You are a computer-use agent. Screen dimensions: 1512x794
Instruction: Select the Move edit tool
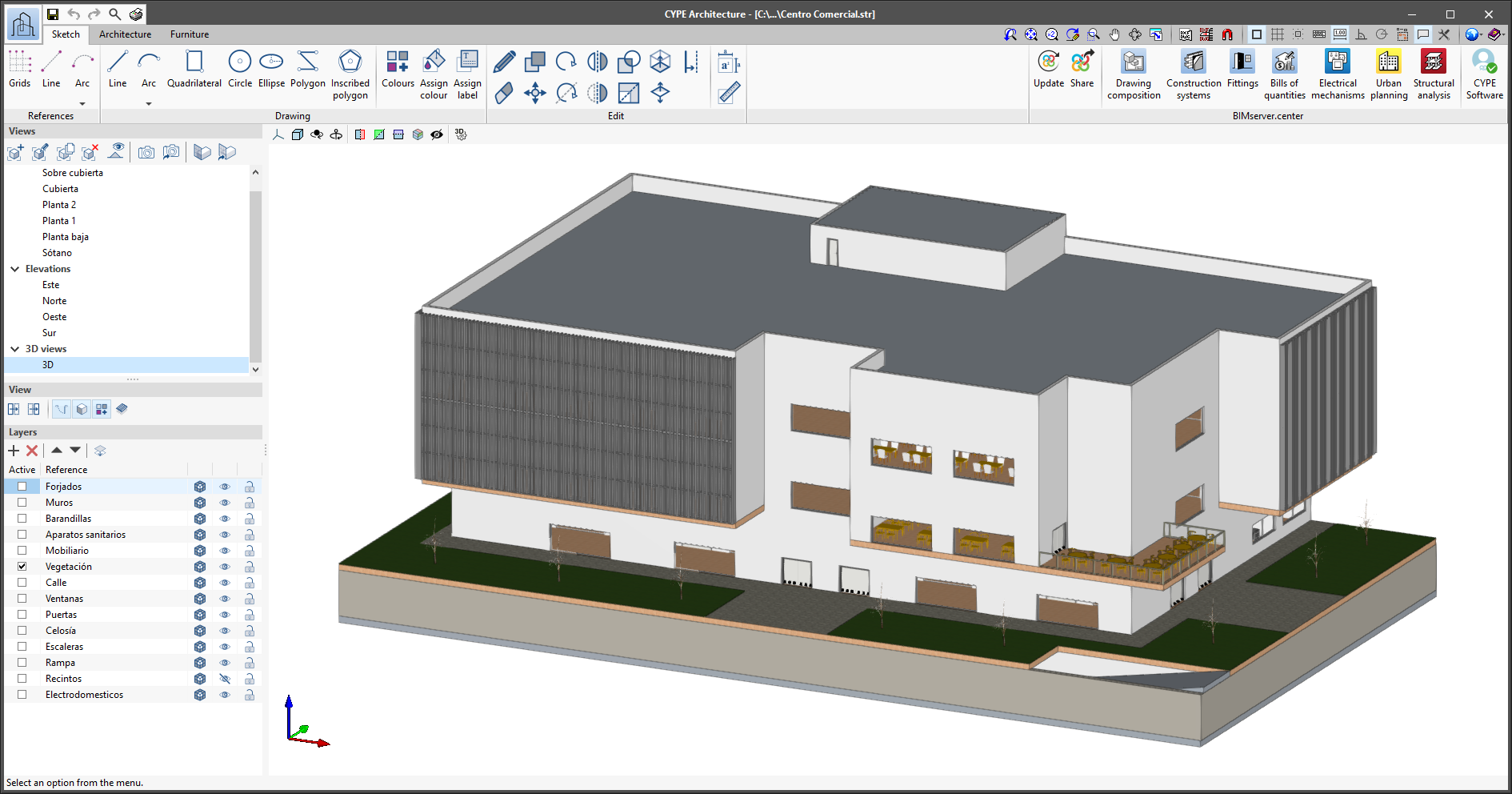tap(535, 93)
